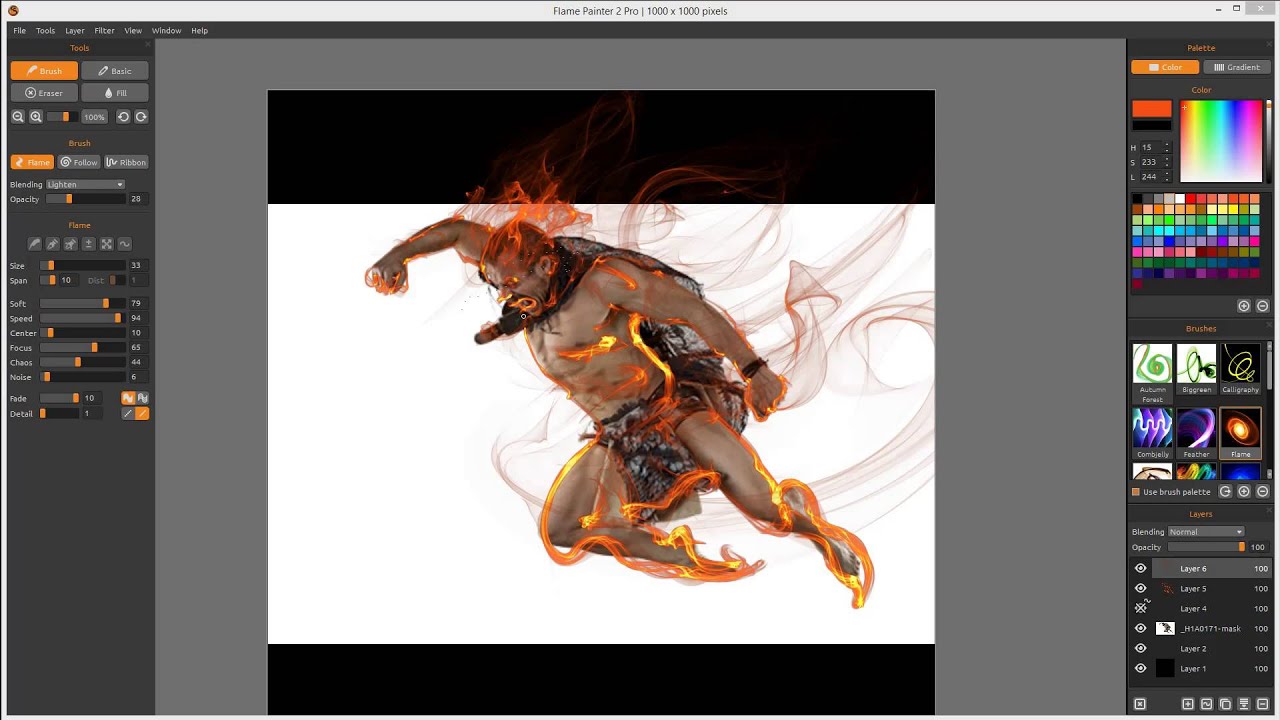Viewport: 1280px width, 720px height.
Task: Switch to the Gradient palette tab
Action: pyautogui.click(x=1237, y=67)
